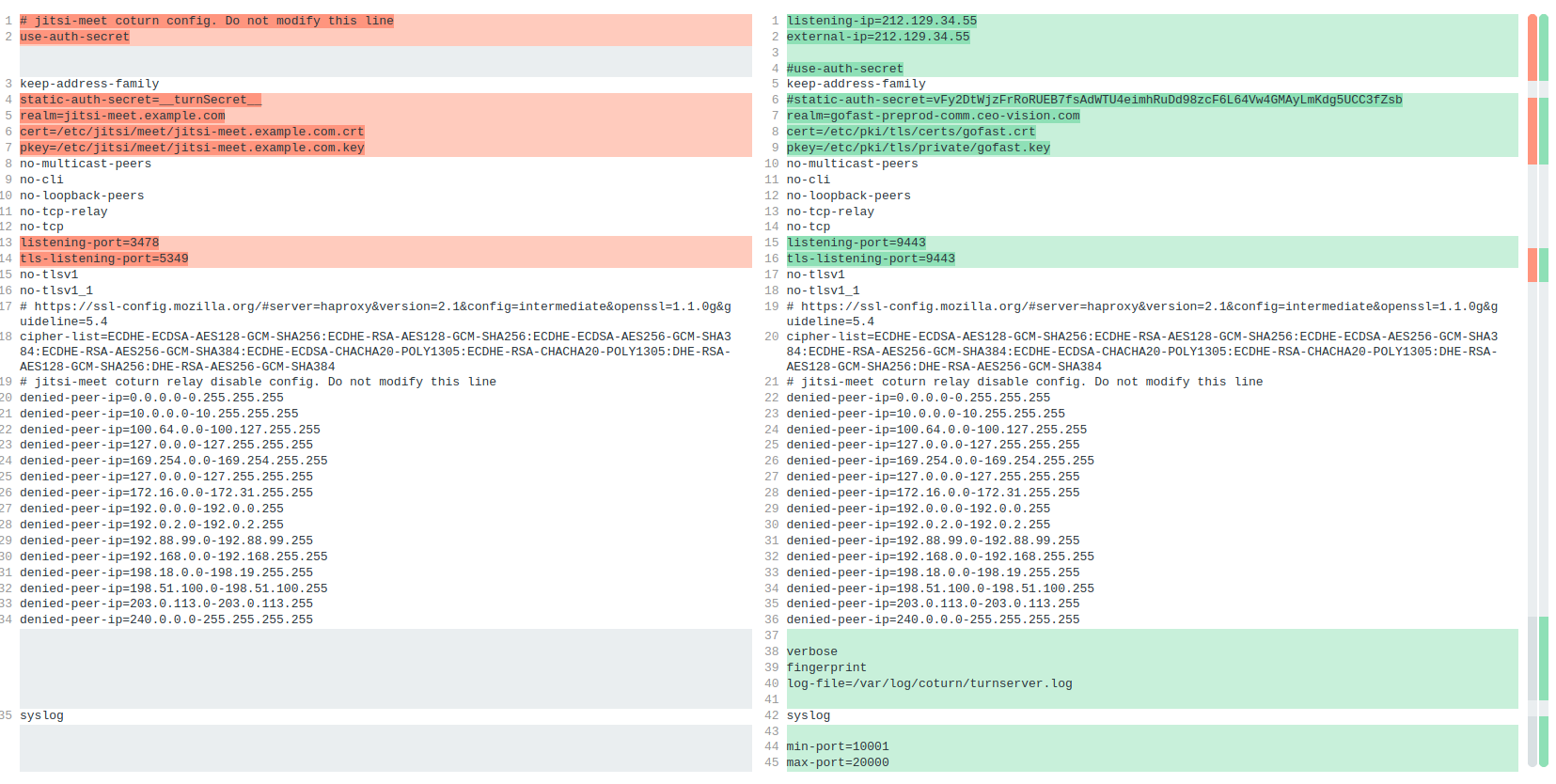The image size is (1556, 784).
Task: Click the diff overview ruler scrollbar
Action: tap(1537, 390)
